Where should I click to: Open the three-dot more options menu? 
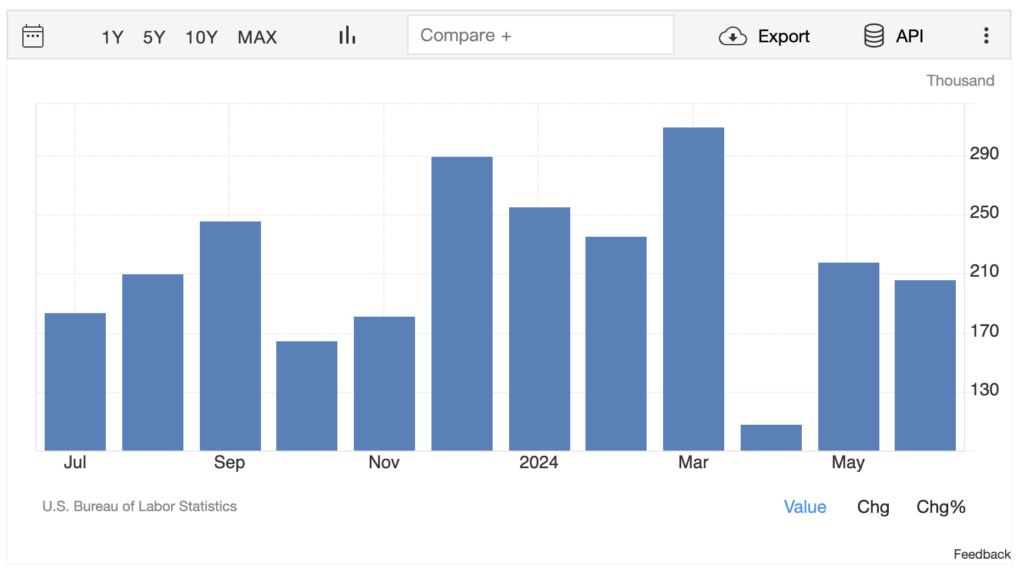coord(986,36)
